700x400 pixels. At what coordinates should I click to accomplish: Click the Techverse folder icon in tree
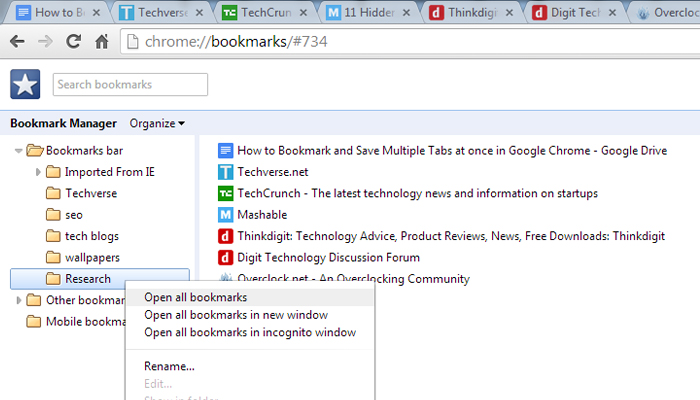tap(53, 193)
